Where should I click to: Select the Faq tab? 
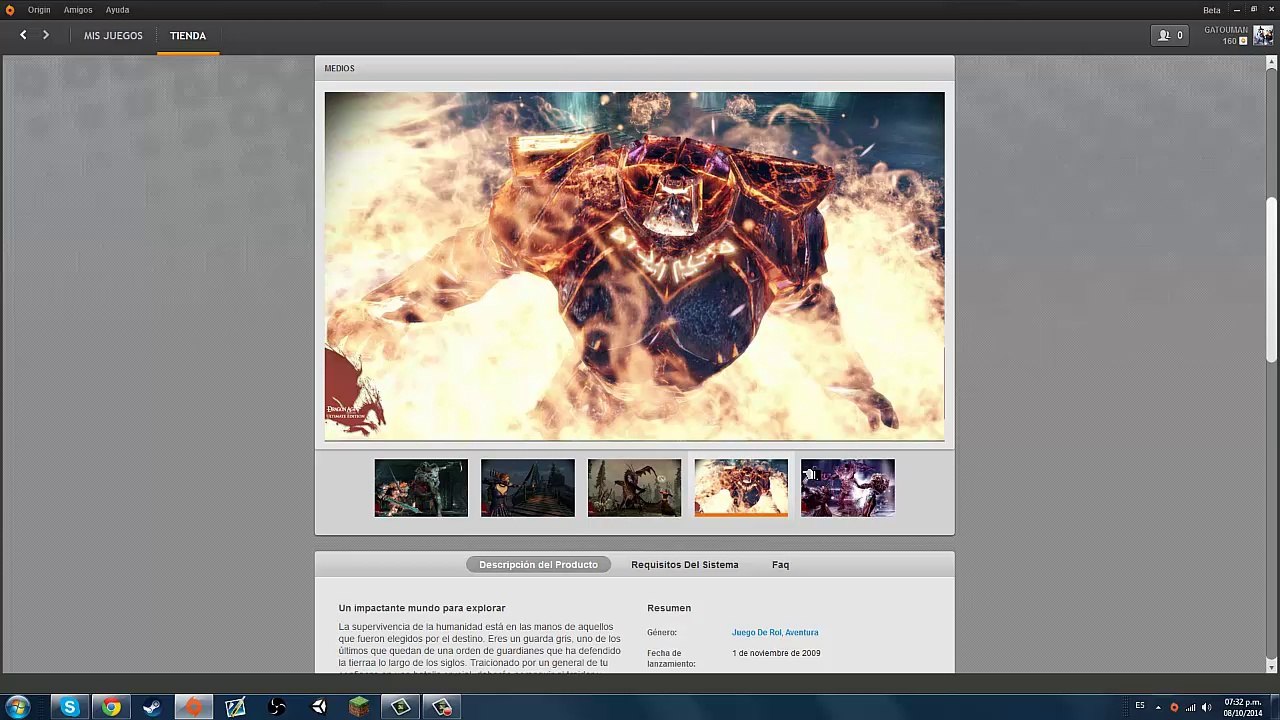(x=780, y=565)
